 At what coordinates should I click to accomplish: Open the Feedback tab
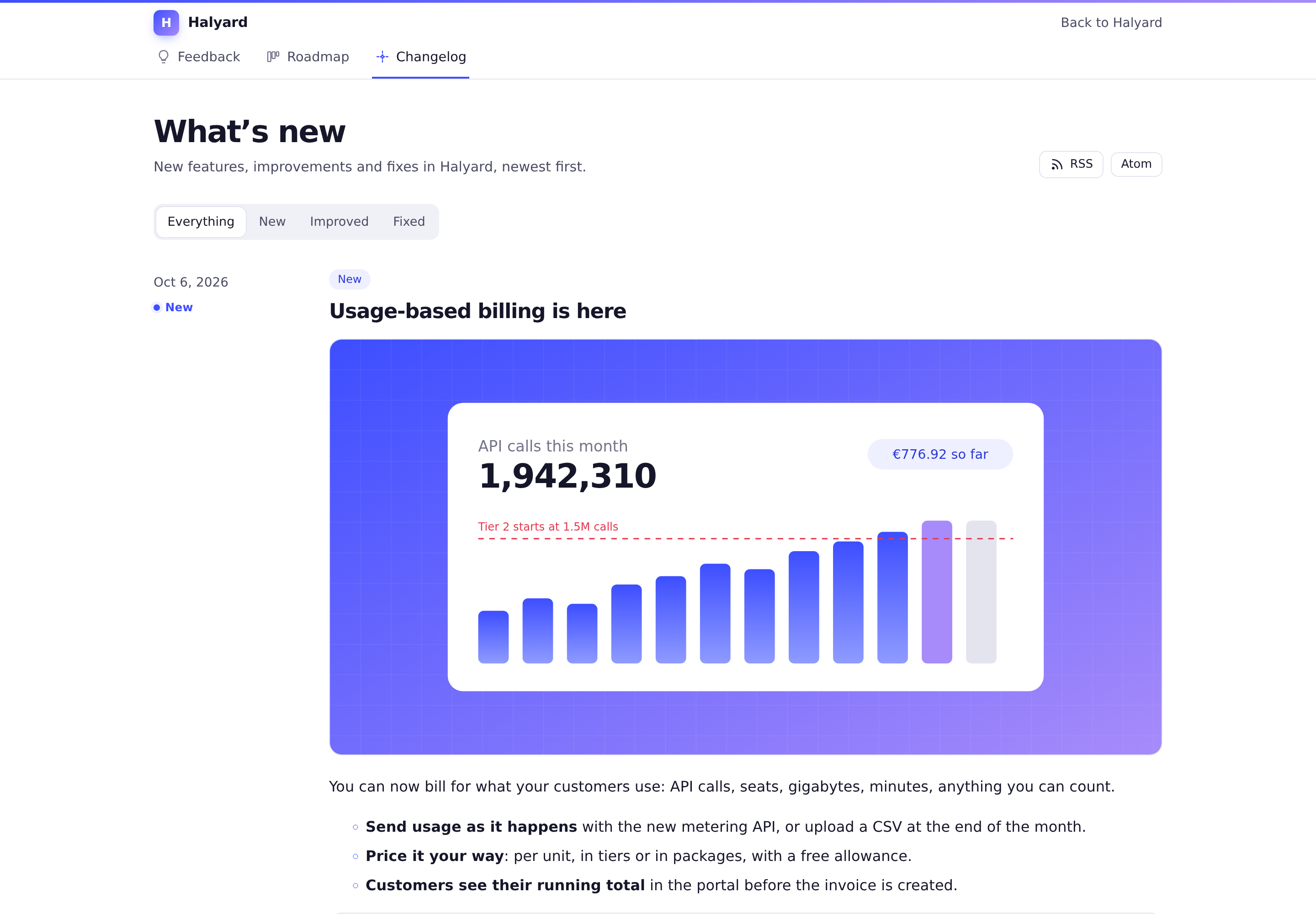coord(199,57)
